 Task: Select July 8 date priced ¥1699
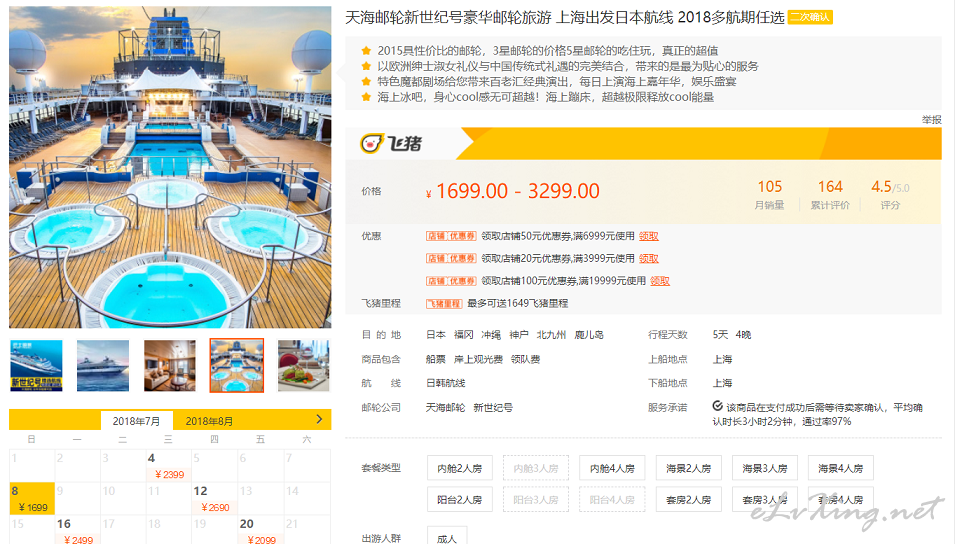(32, 498)
